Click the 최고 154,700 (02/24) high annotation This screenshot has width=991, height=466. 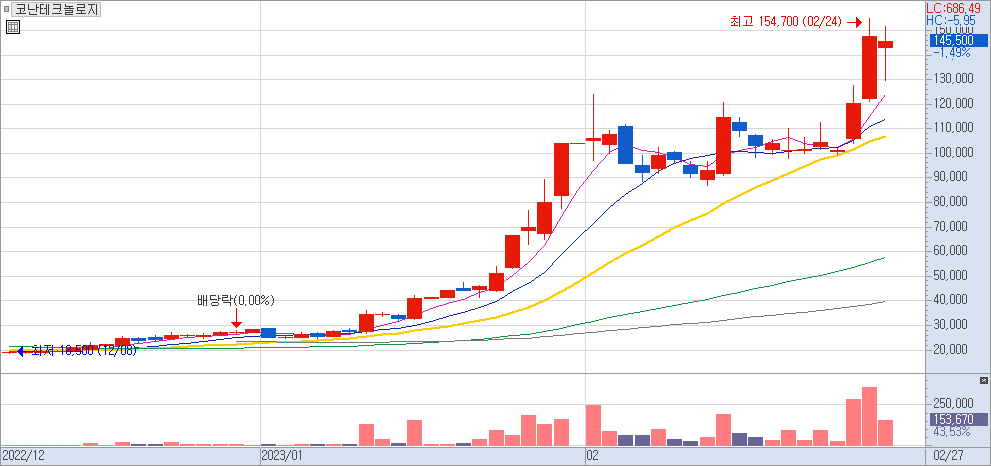click(786, 22)
